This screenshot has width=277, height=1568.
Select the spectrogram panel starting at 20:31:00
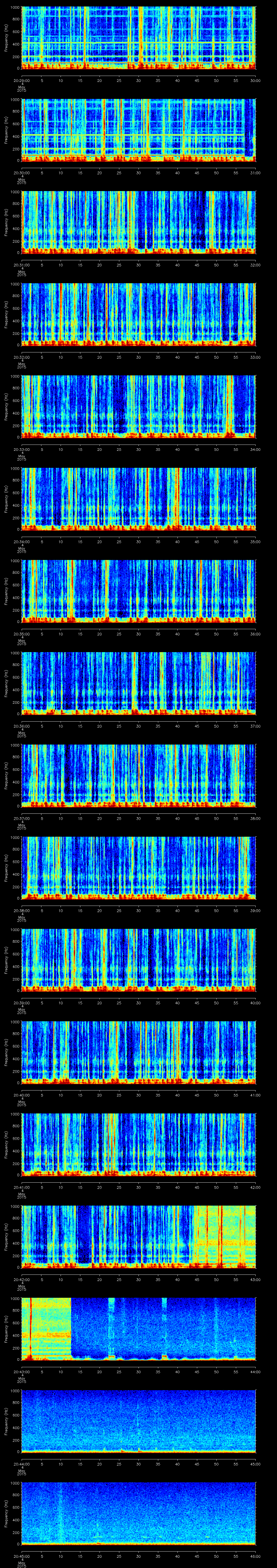139,222
